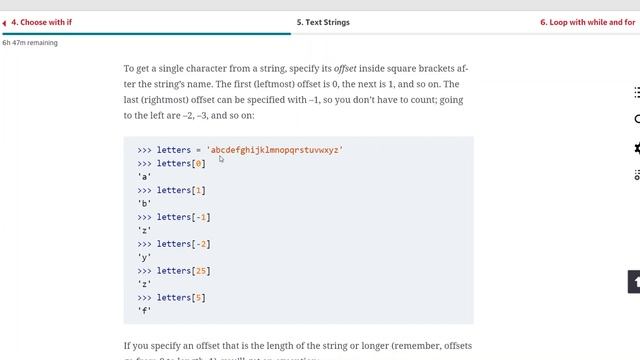Click the letters[-2] code line

[x=174, y=244]
